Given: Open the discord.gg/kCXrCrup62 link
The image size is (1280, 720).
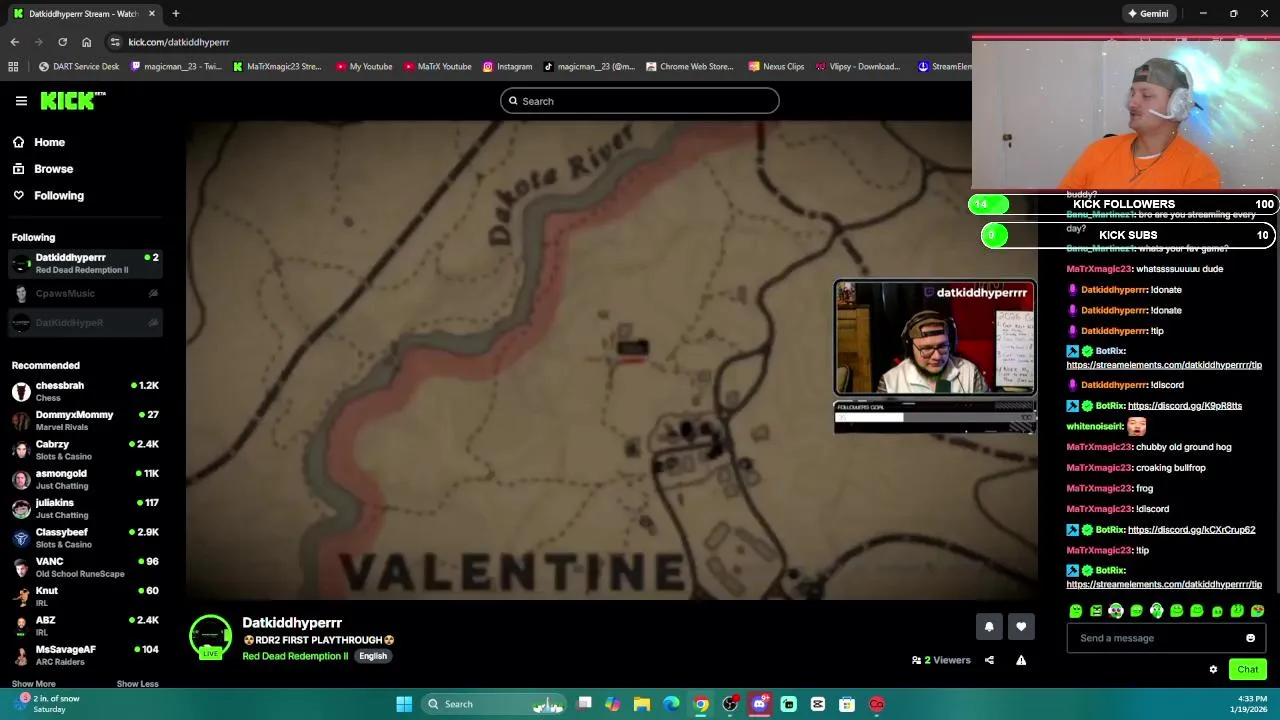Looking at the screenshot, I should (1191, 530).
